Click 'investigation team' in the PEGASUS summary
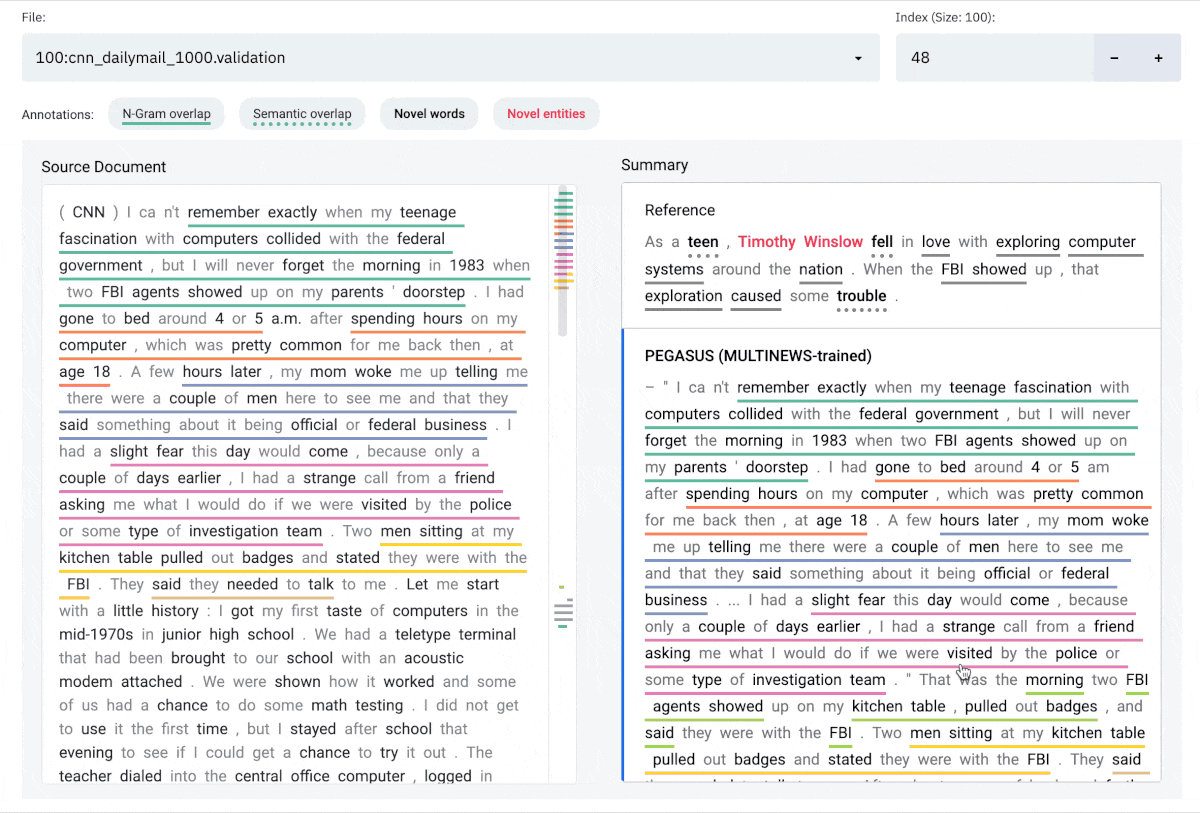Image resolution: width=1200 pixels, height=813 pixels. [x=818, y=680]
